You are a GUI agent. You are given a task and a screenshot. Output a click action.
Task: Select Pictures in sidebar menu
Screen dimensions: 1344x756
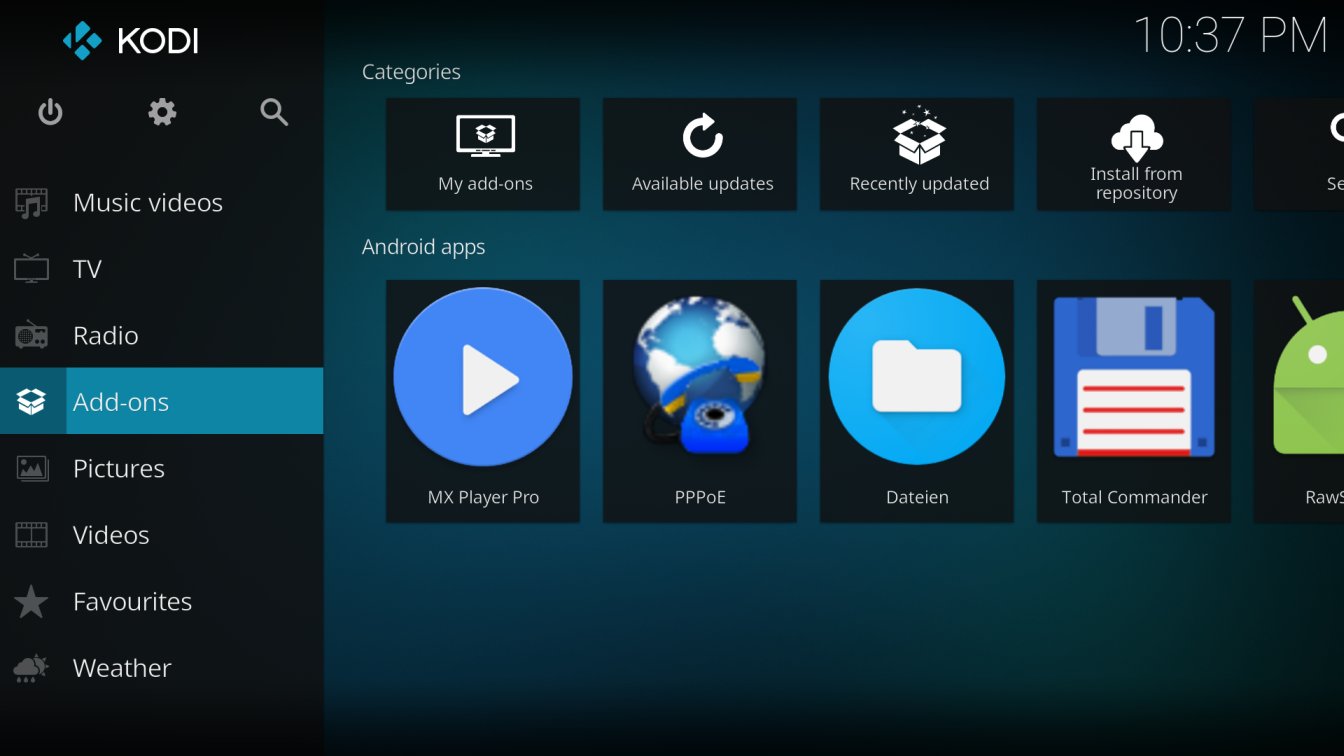(161, 468)
